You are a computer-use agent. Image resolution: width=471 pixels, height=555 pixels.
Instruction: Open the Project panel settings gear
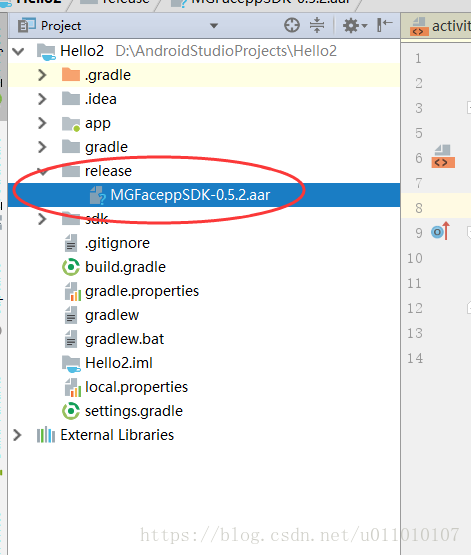click(355, 26)
